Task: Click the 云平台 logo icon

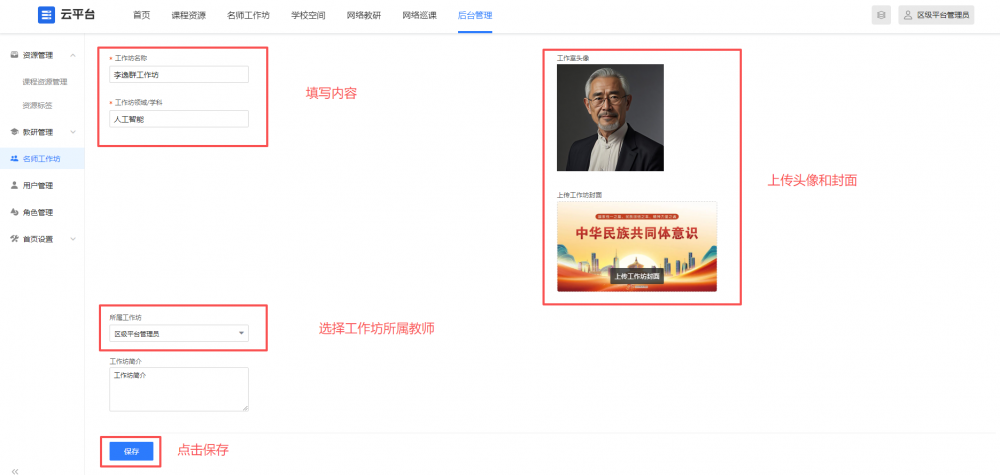Action: tap(46, 15)
